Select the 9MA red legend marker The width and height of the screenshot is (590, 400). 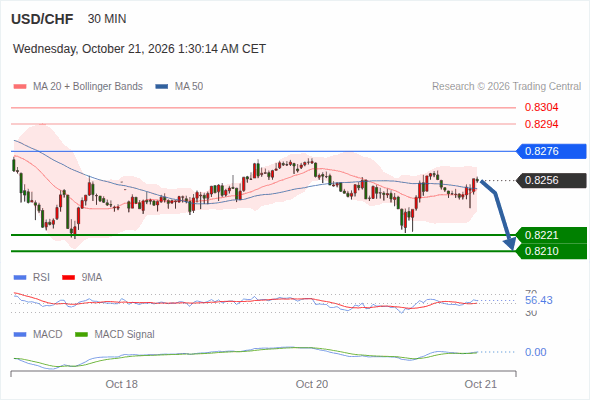coord(68,278)
